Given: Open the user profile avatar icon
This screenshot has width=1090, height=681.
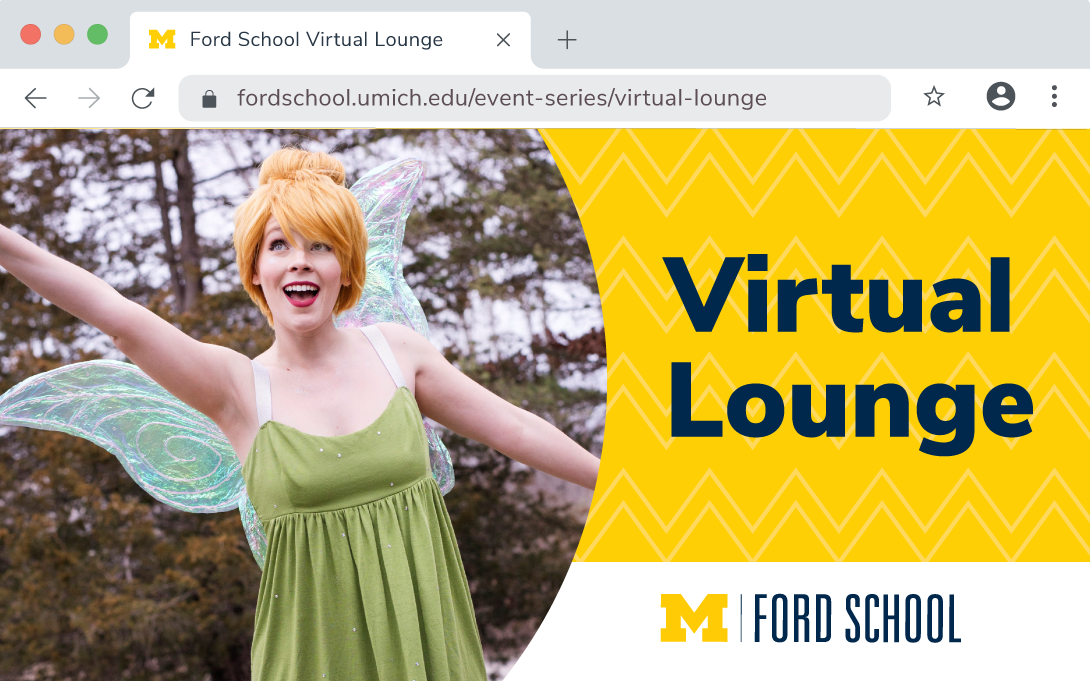Looking at the screenshot, I should tap(1000, 97).
